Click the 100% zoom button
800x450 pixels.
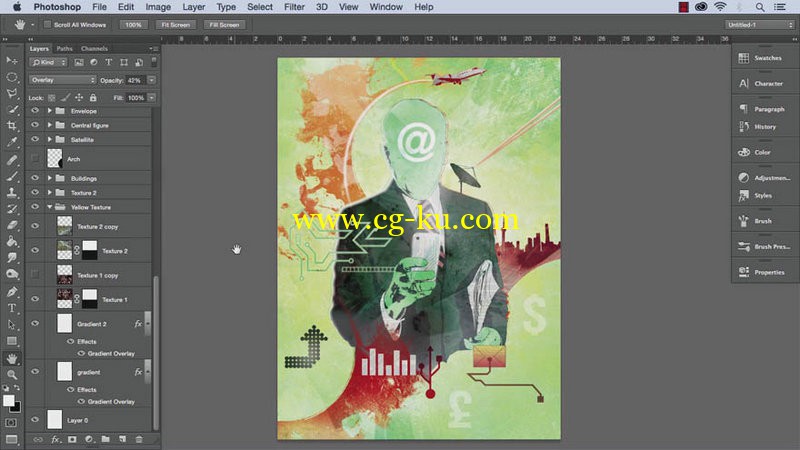pyautogui.click(x=133, y=24)
